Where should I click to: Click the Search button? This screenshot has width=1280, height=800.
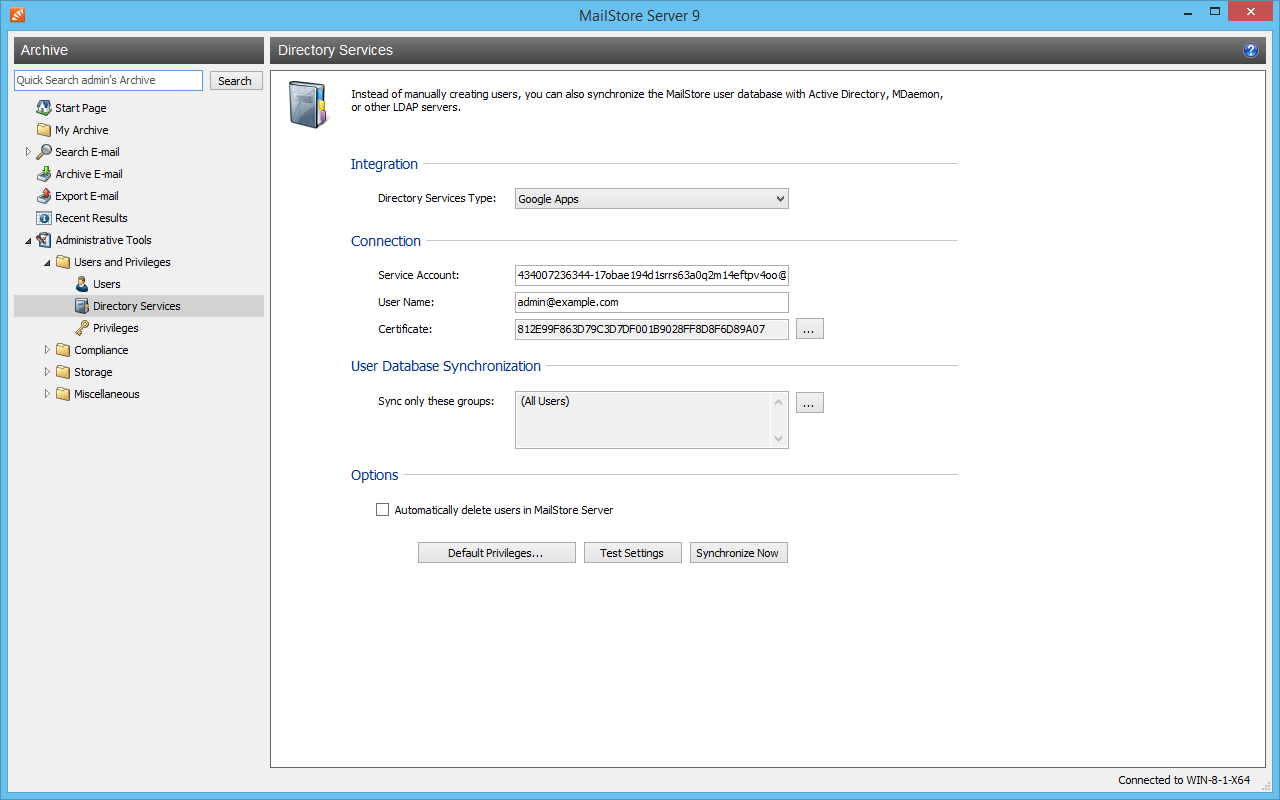(x=235, y=81)
